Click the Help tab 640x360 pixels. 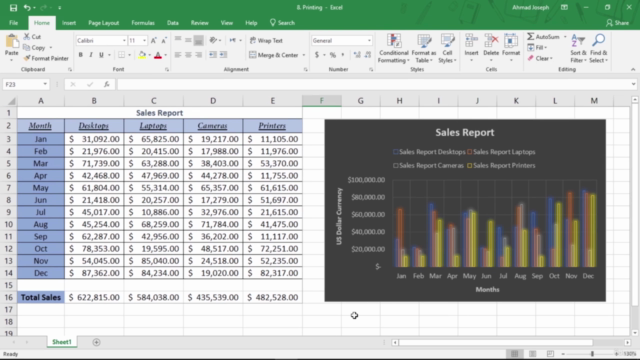[x=251, y=23]
